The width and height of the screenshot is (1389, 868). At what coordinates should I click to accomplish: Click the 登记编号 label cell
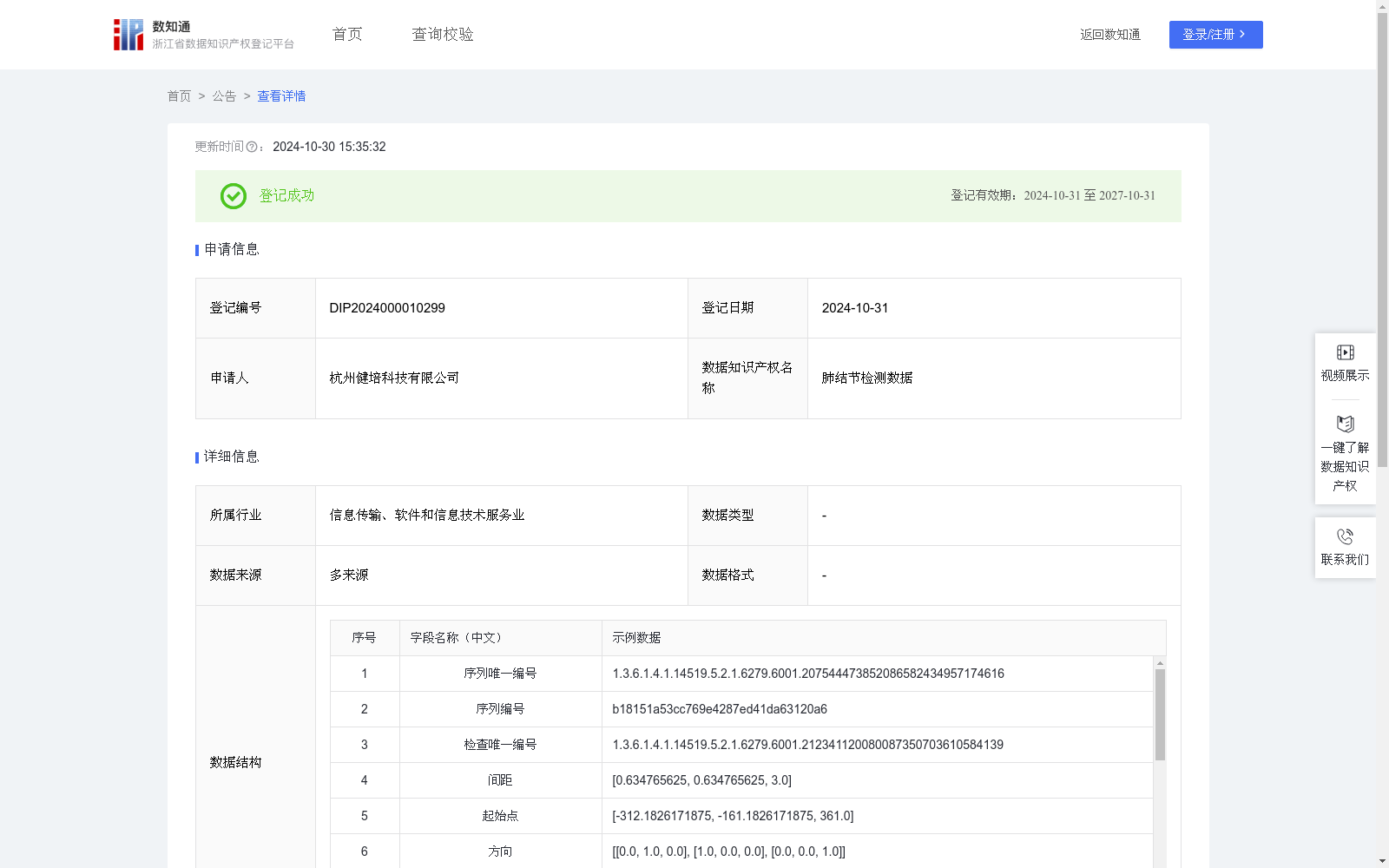pos(255,308)
